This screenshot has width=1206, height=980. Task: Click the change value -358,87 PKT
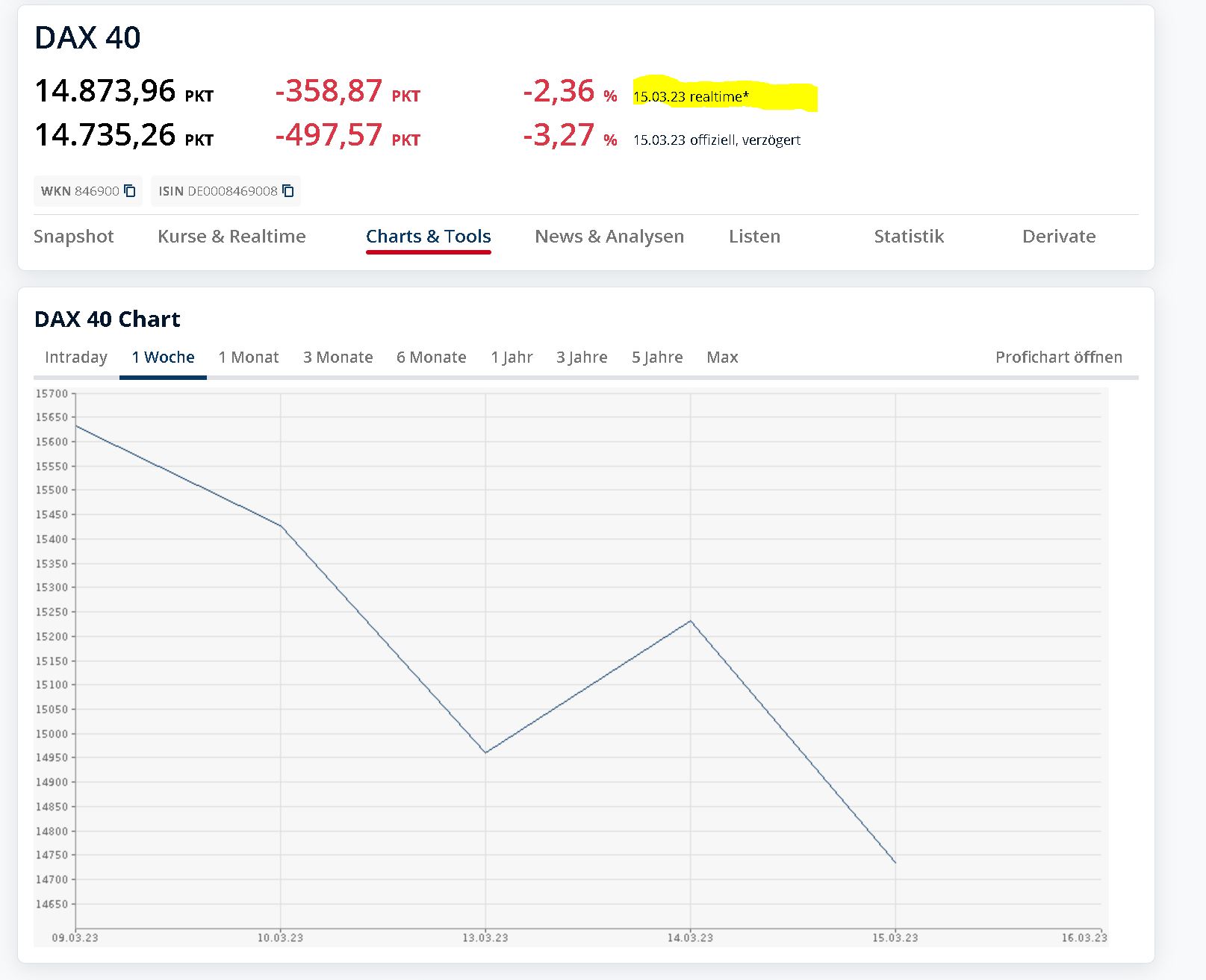coord(348,91)
